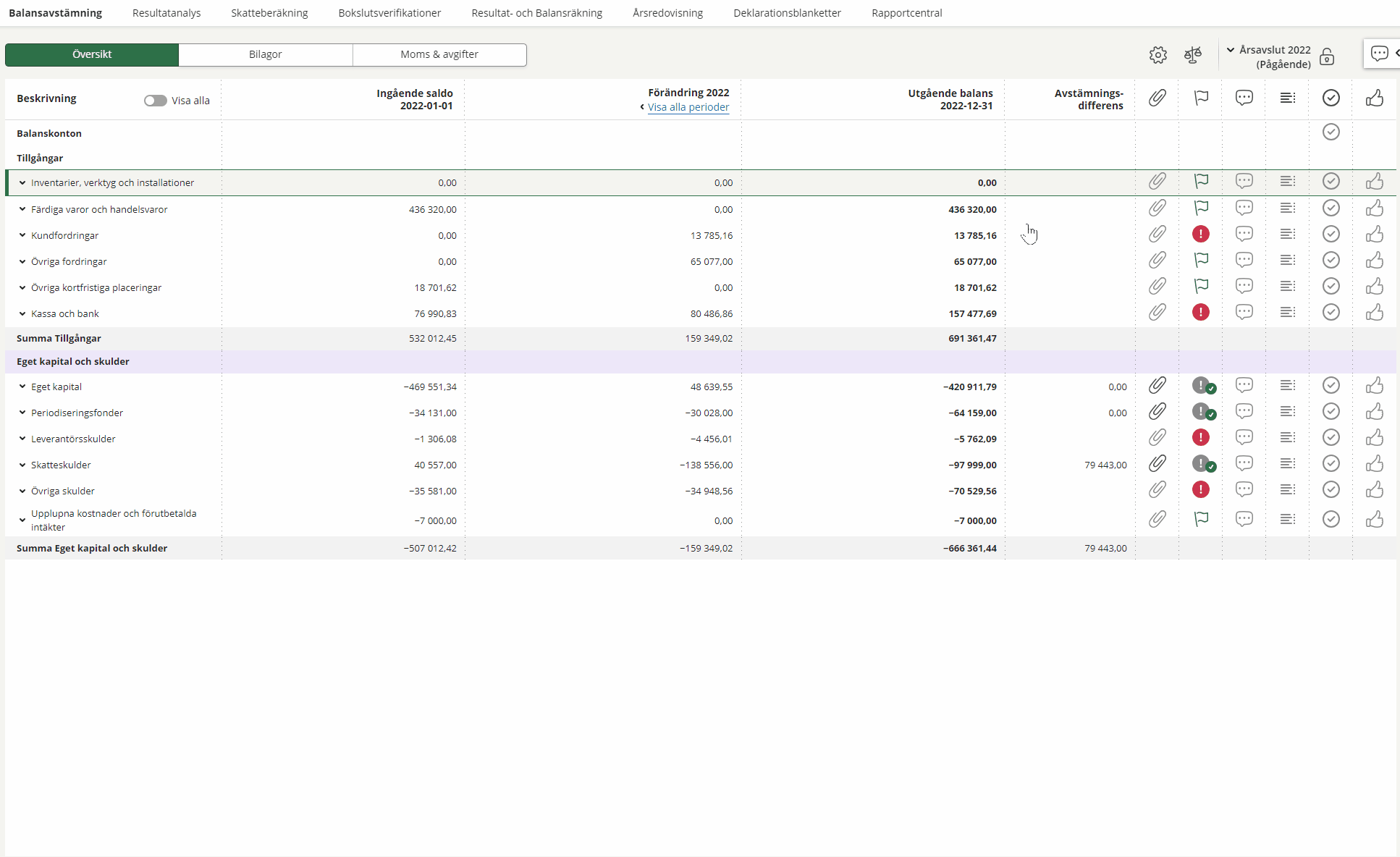
Task: Expand the Kassa och bank row
Action: pyautogui.click(x=22, y=314)
